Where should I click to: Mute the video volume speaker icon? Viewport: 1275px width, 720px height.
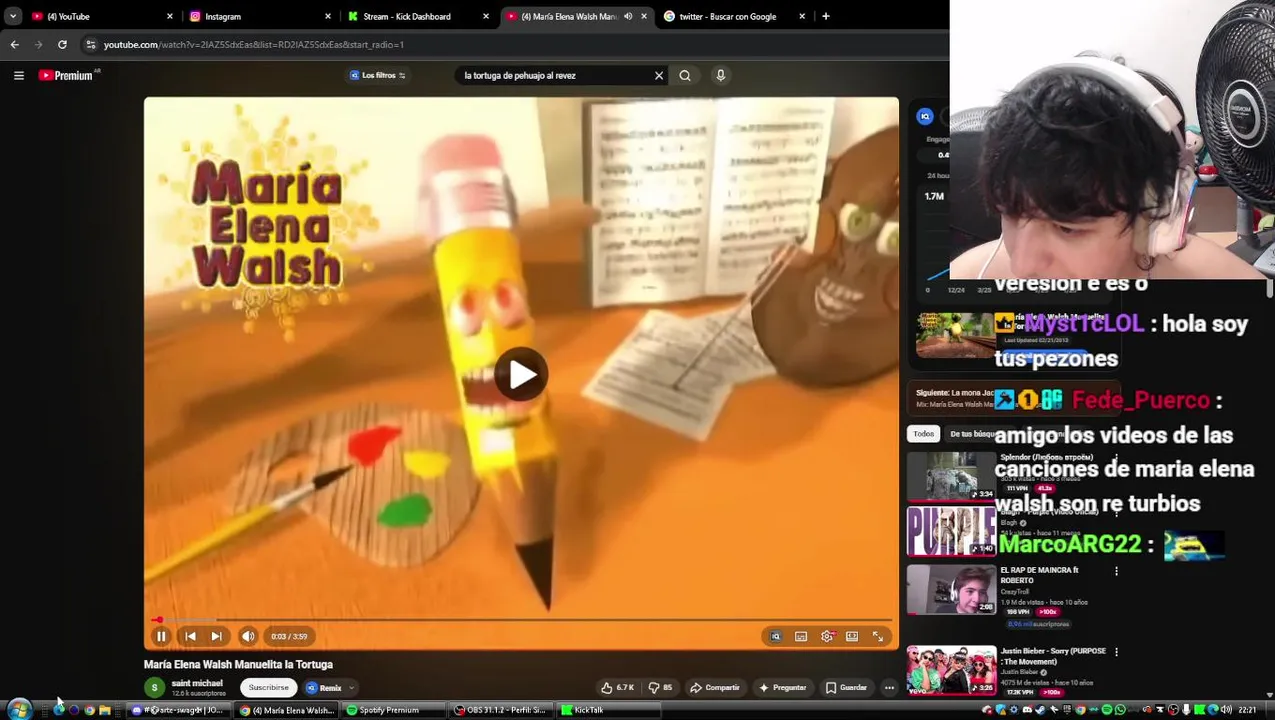click(x=248, y=636)
